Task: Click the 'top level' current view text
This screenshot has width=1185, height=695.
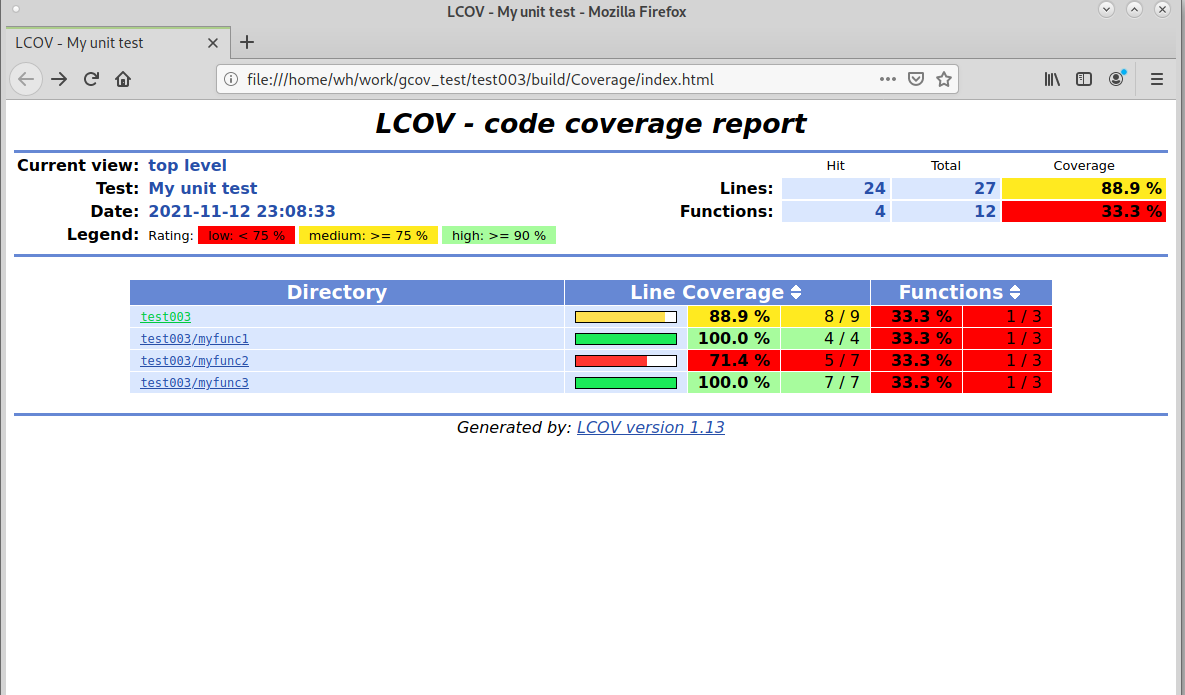Action: 187,165
